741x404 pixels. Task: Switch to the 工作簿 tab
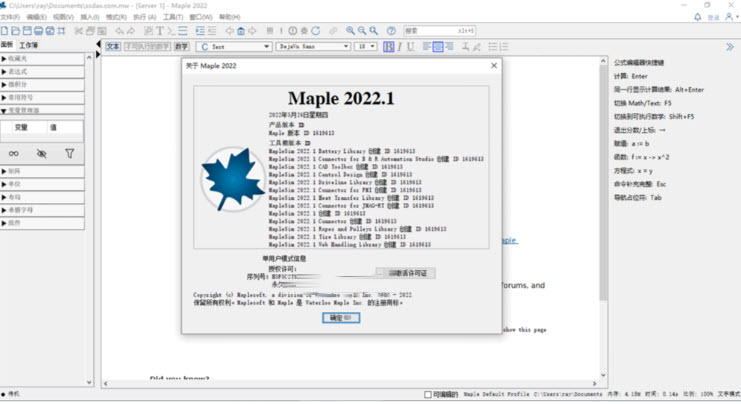[x=29, y=46]
